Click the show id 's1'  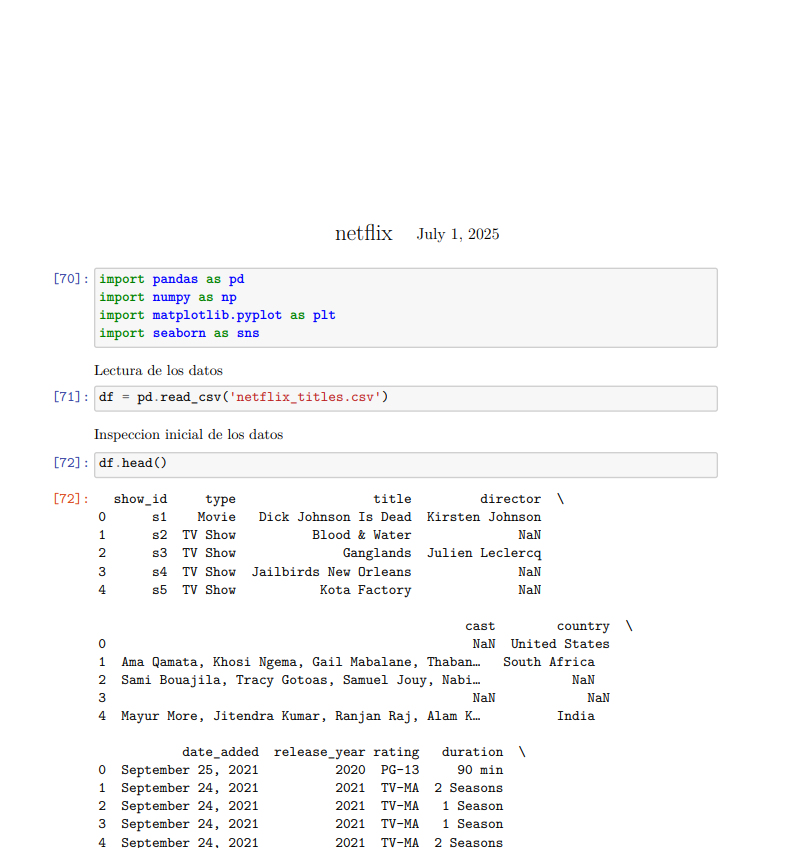pos(160,517)
